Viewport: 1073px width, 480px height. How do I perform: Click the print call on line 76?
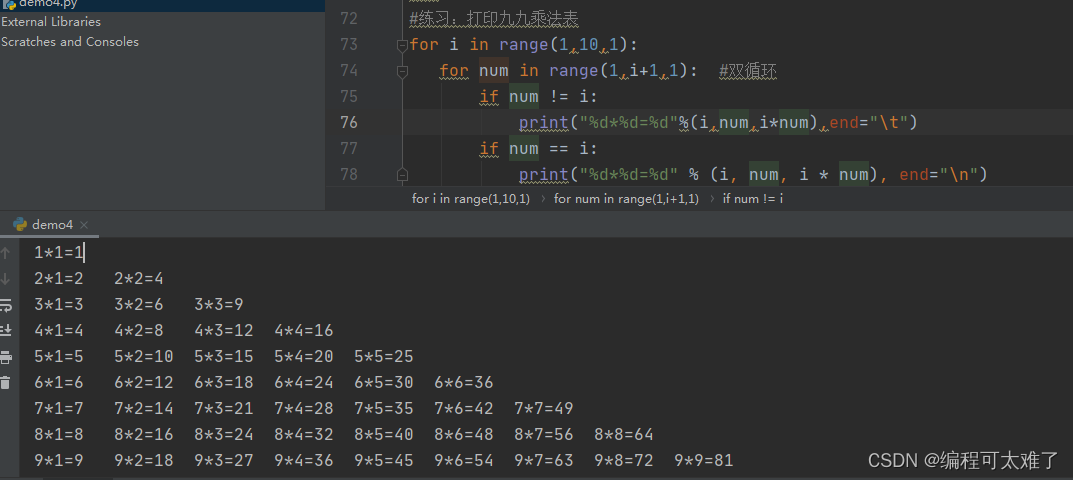(717, 123)
